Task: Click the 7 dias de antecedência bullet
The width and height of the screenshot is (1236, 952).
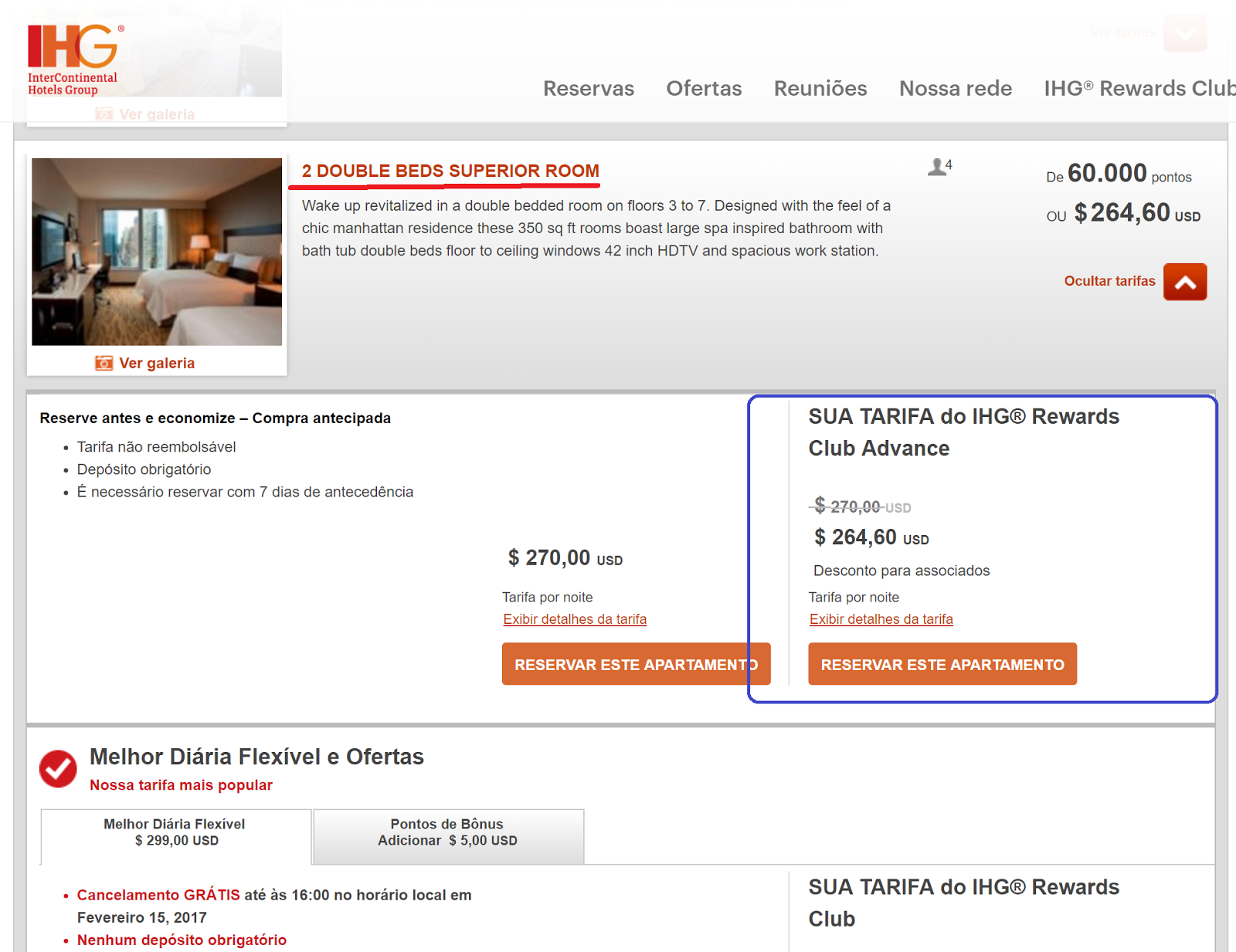Action: point(245,492)
